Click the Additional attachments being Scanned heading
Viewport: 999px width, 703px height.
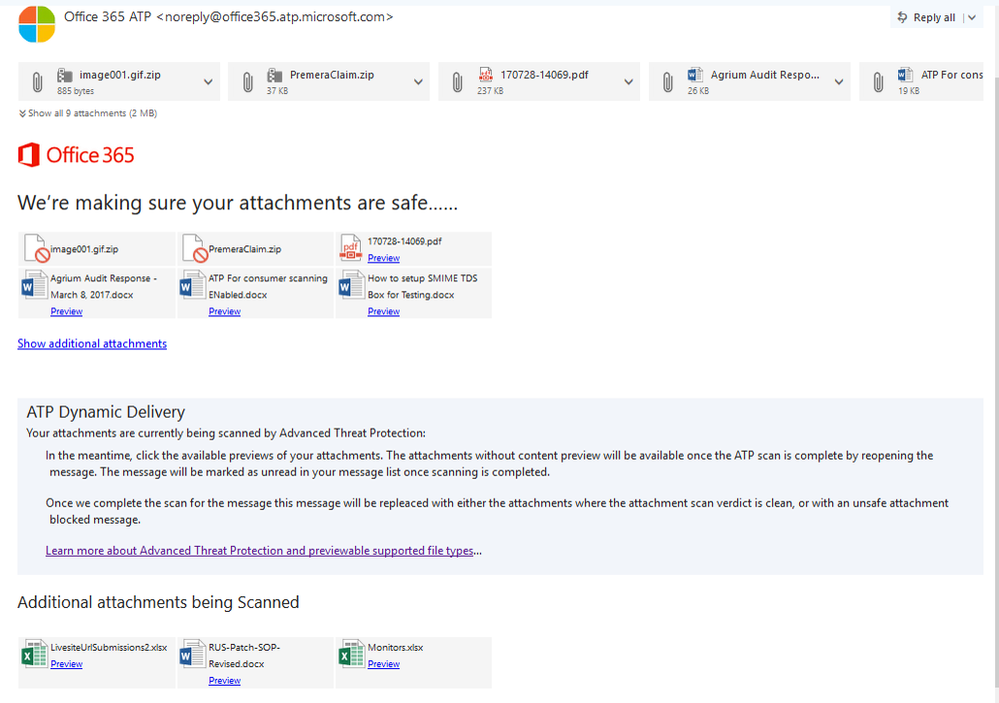pos(158,602)
